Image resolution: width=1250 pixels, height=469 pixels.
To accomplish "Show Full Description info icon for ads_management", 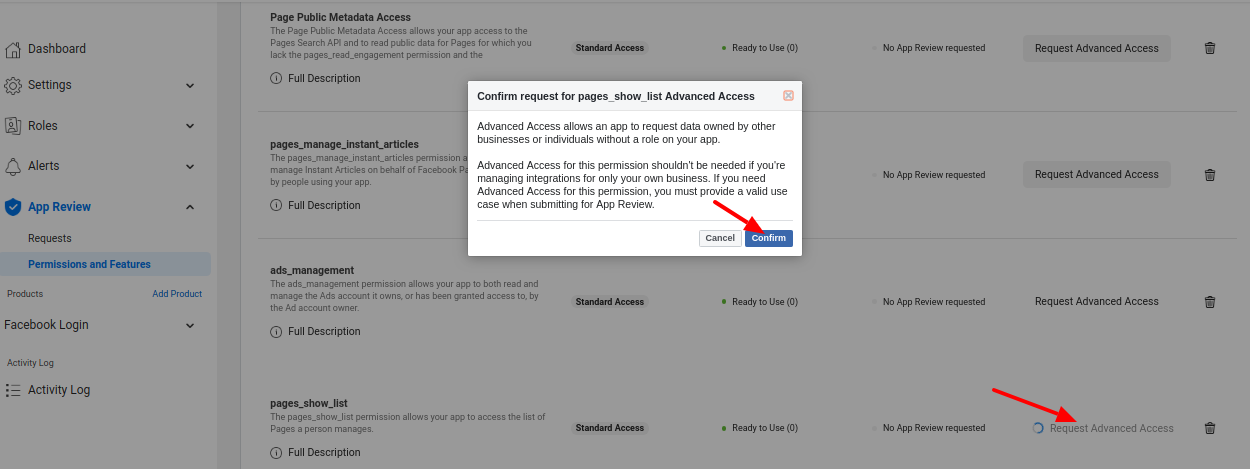I will (276, 332).
